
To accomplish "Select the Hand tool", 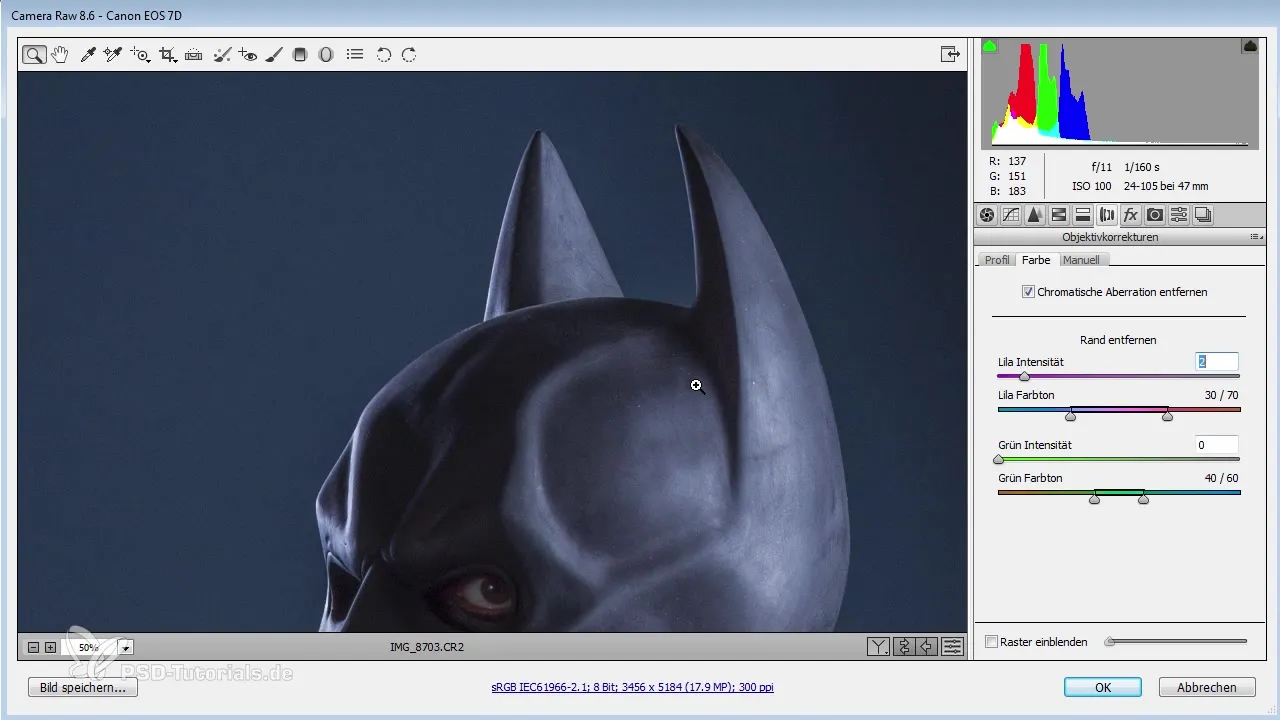I will coord(60,55).
